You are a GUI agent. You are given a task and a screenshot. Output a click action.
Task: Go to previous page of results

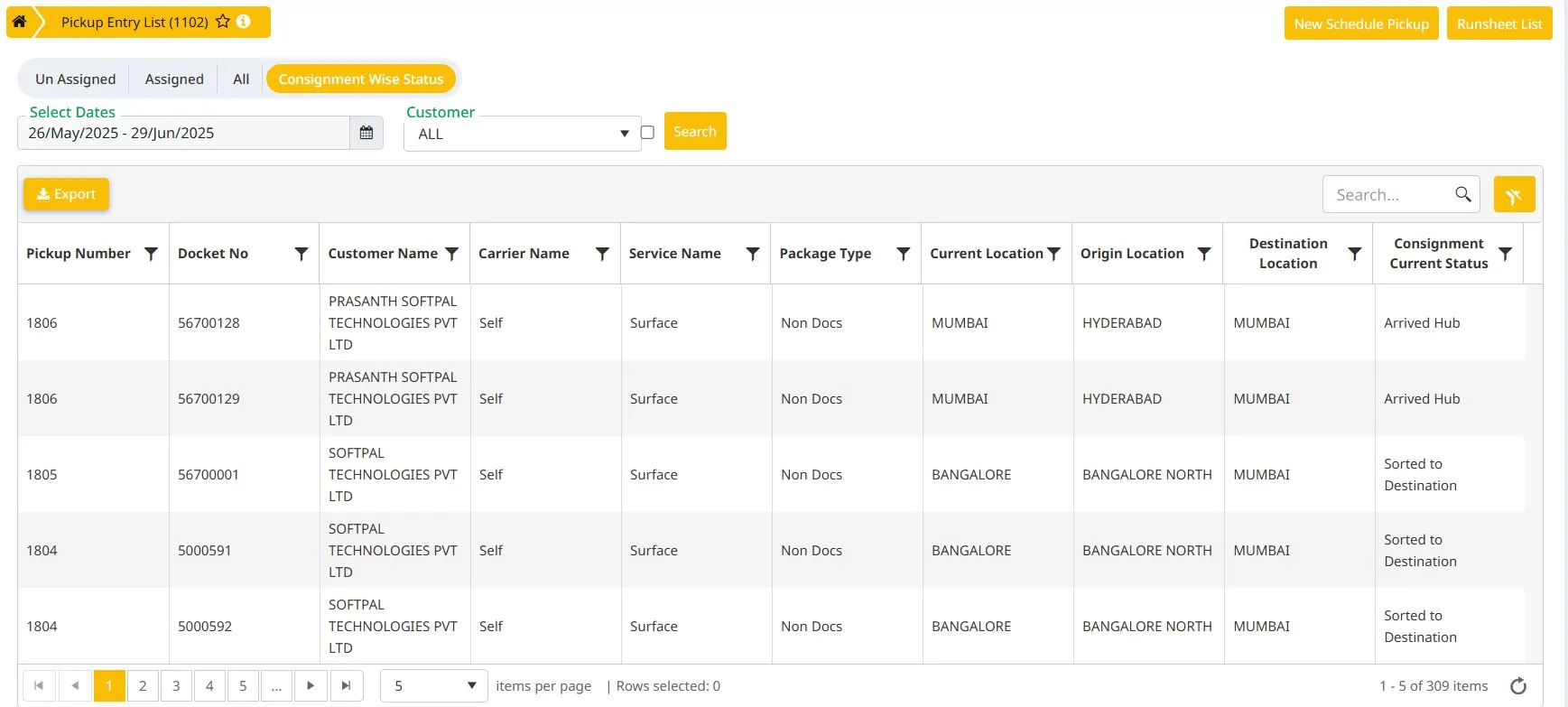pos(75,685)
